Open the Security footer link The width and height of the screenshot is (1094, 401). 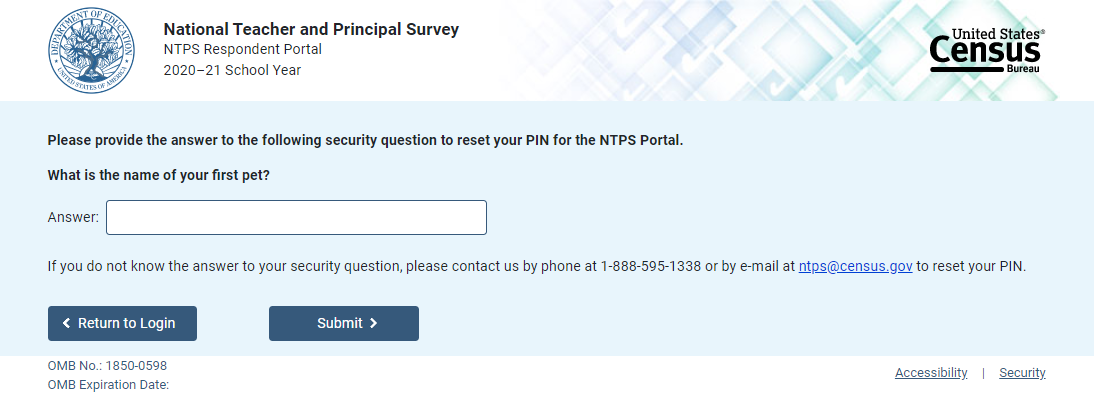point(1022,373)
